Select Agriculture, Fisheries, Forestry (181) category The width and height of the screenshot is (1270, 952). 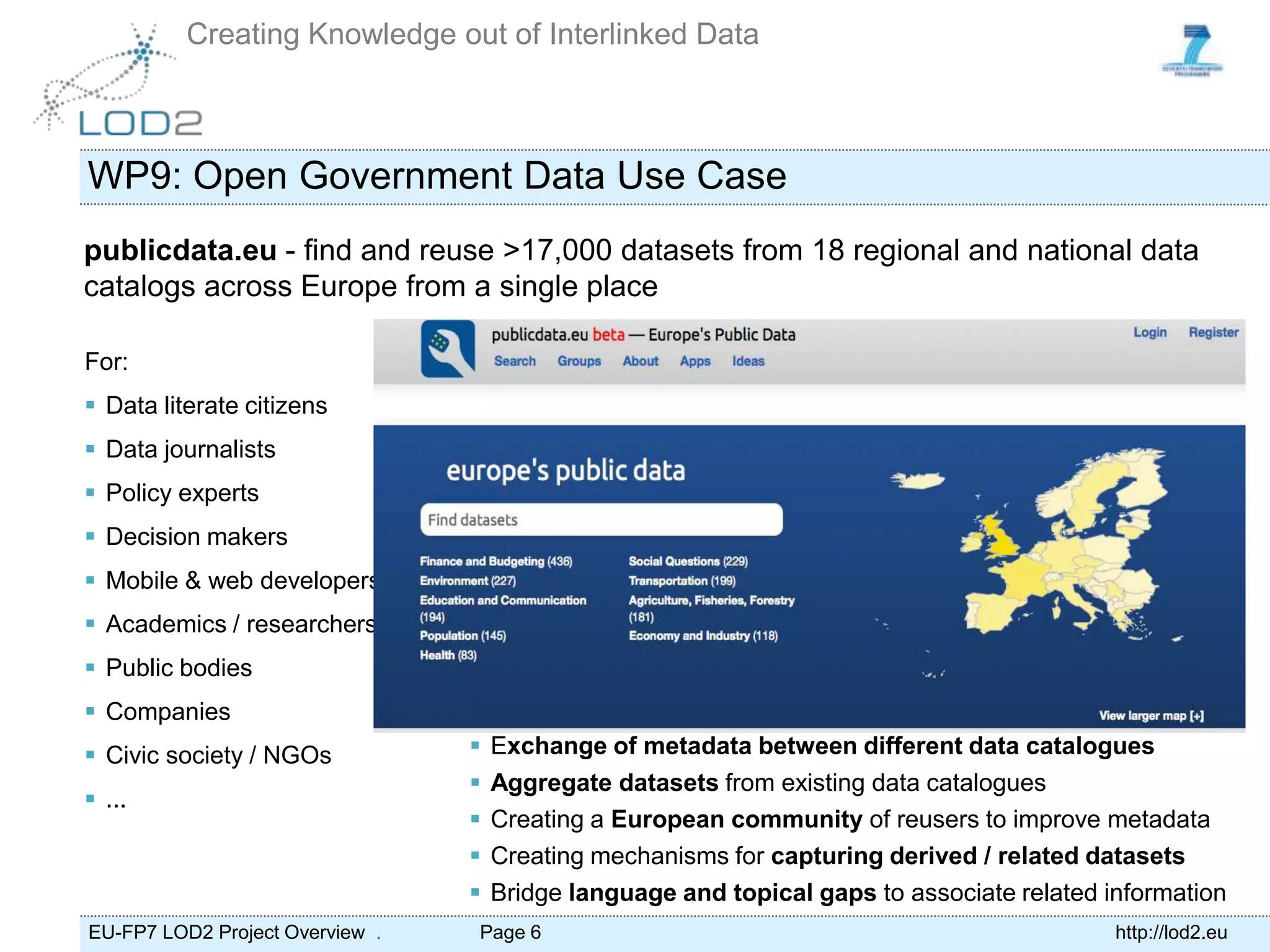712,608
